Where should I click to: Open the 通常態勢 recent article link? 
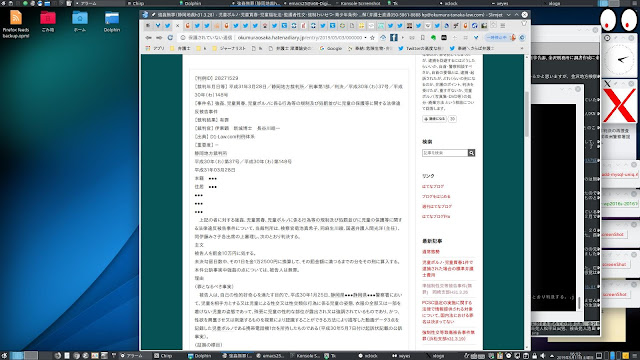(431, 252)
